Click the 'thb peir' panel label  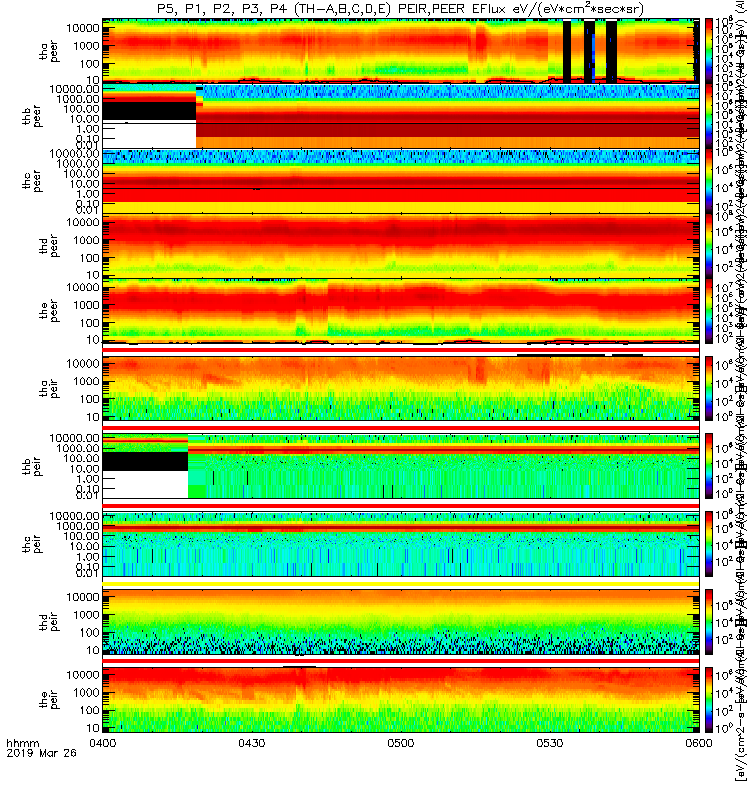click(x=33, y=466)
